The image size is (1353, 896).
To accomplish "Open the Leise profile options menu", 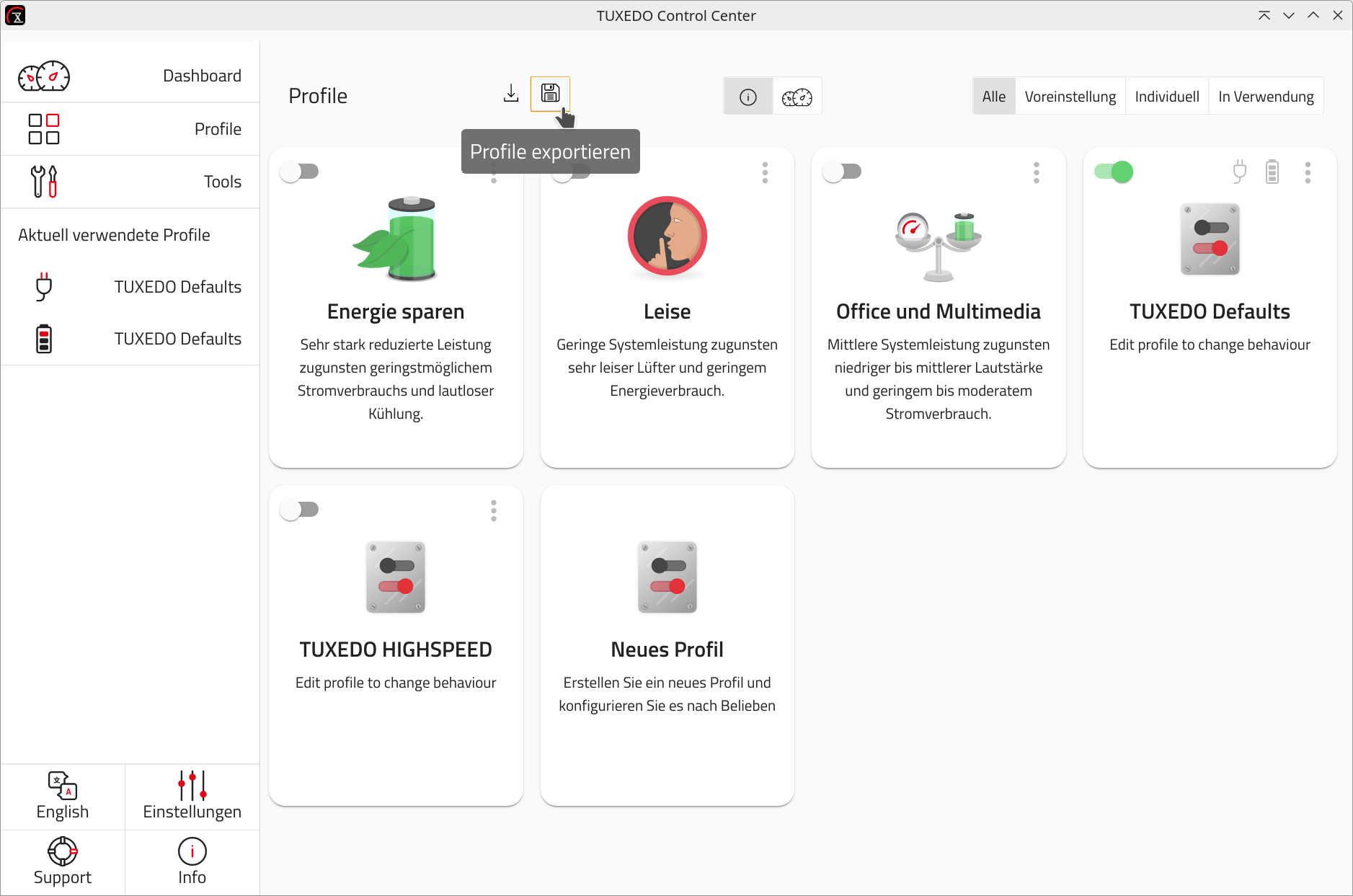I will pyautogui.click(x=765, y=172).
